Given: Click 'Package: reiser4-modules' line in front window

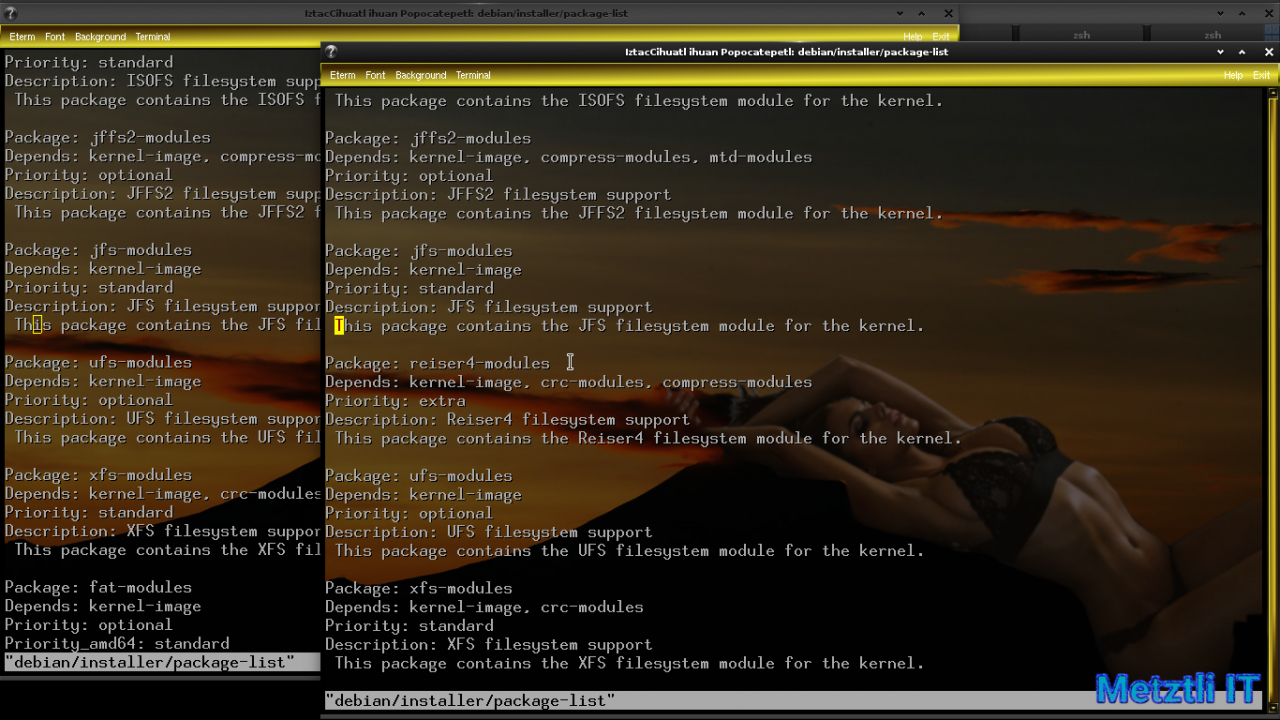Looking at the screenshot, I should tap(437, 363).
